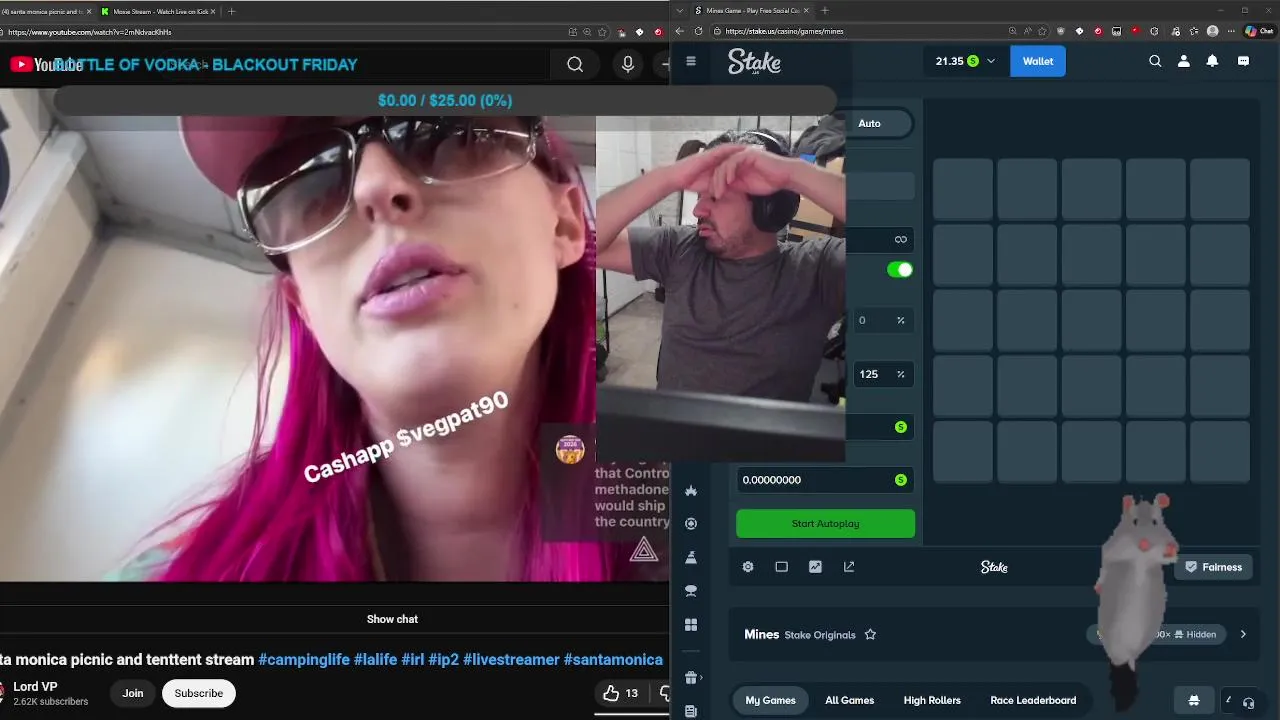
Task: Click the blue Wallet button
Action: point(1038,61)
